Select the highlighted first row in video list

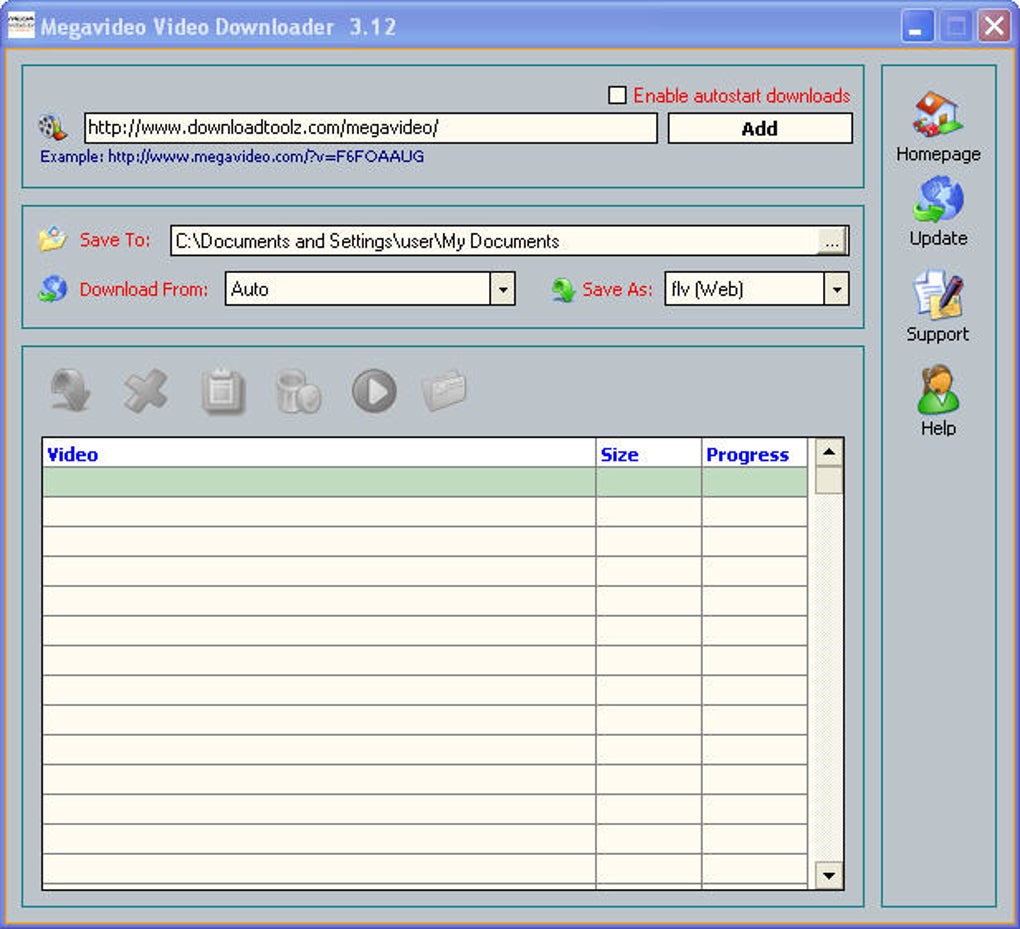[x=425, y=482]
